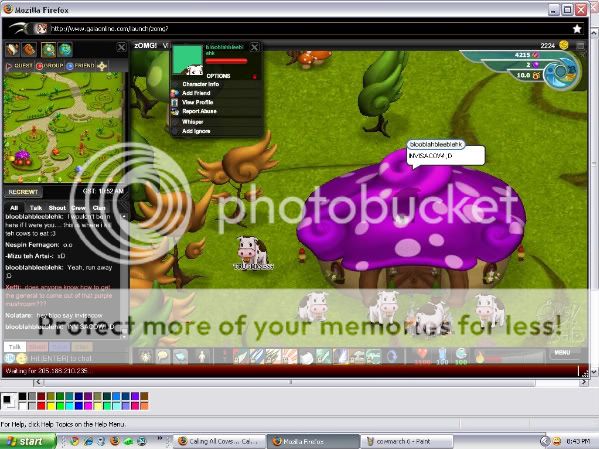Click the RECREW! button
This screenshot has width=599, height=449.
(23, 192)
